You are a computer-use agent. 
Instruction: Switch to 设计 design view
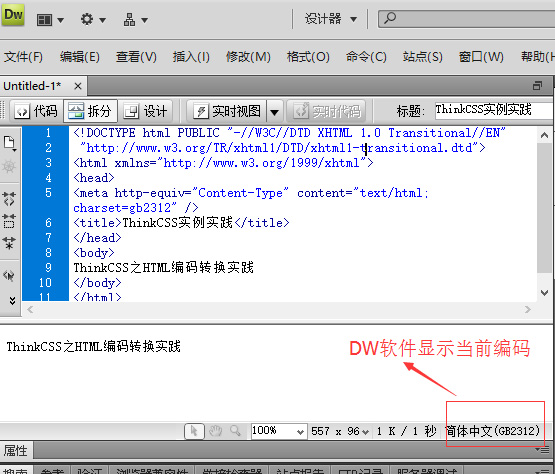(x=145, y=111)
